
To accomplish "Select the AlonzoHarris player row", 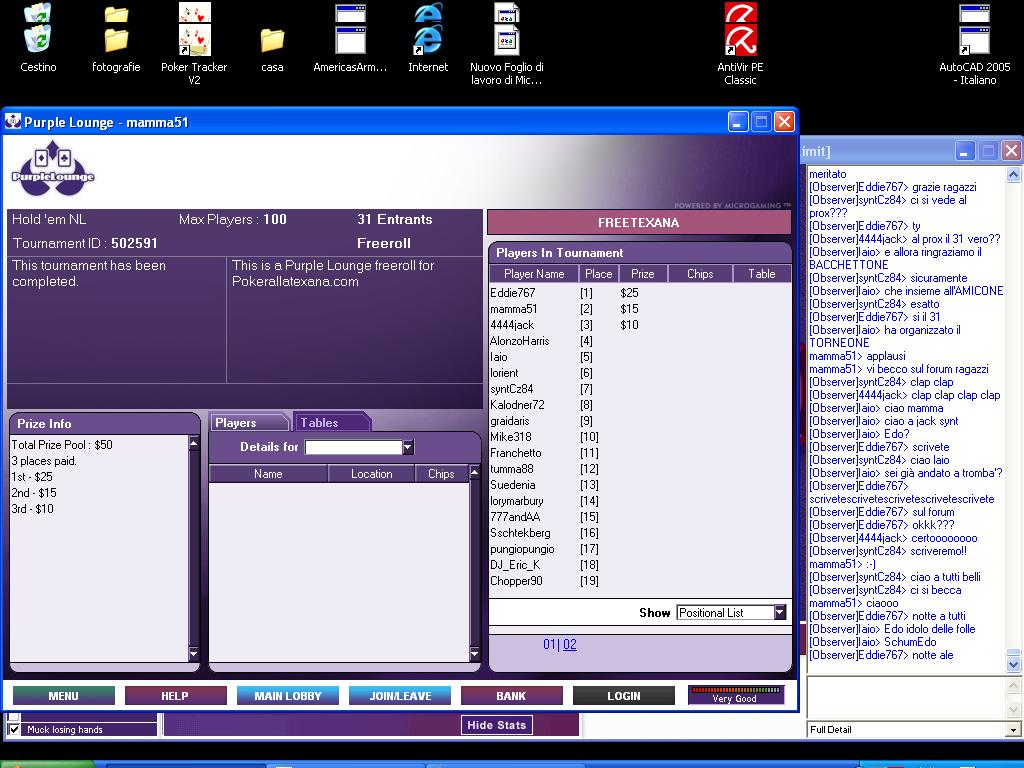I will coord(640,341).
